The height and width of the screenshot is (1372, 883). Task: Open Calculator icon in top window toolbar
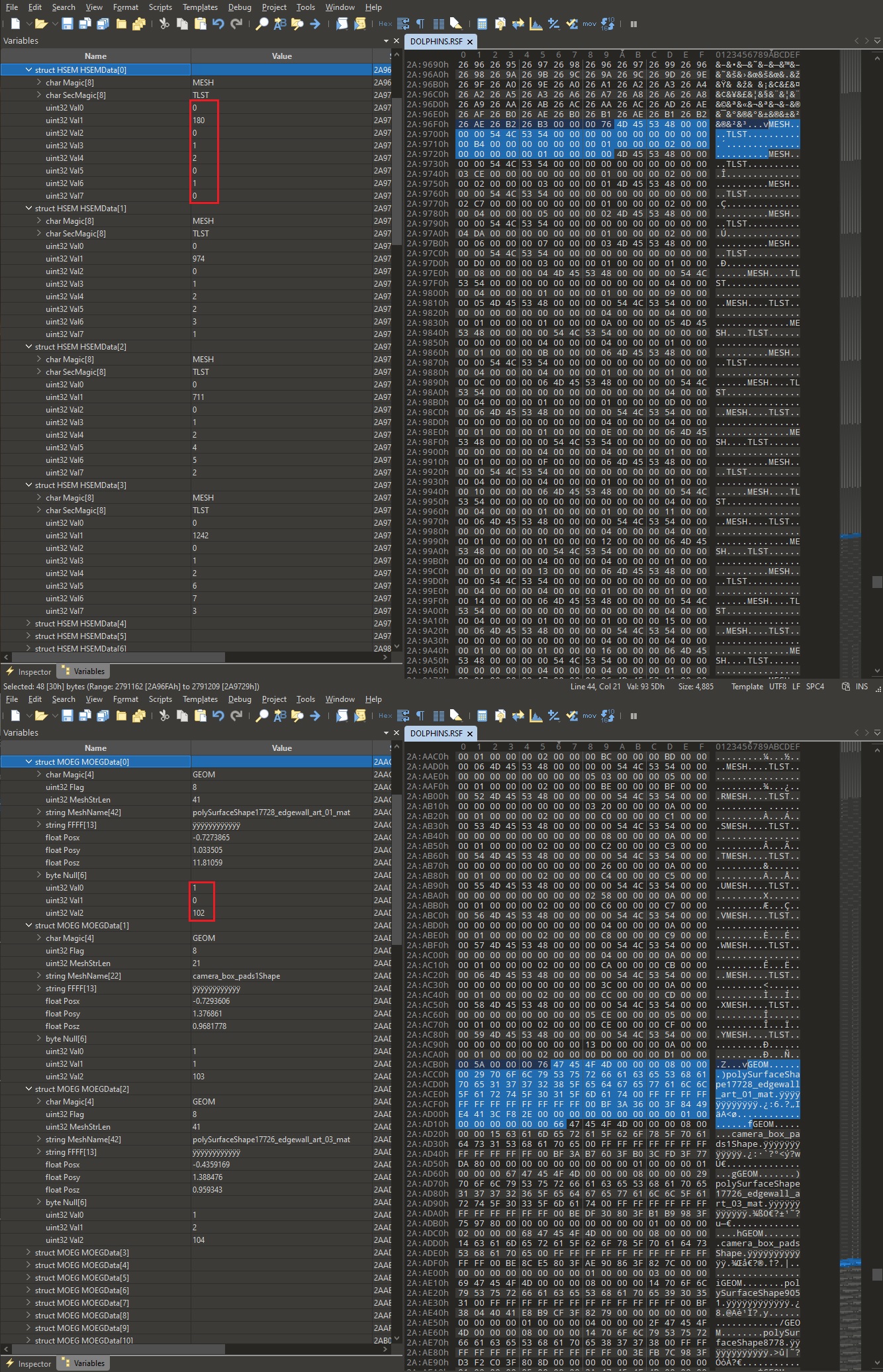[x=483, y=24]
